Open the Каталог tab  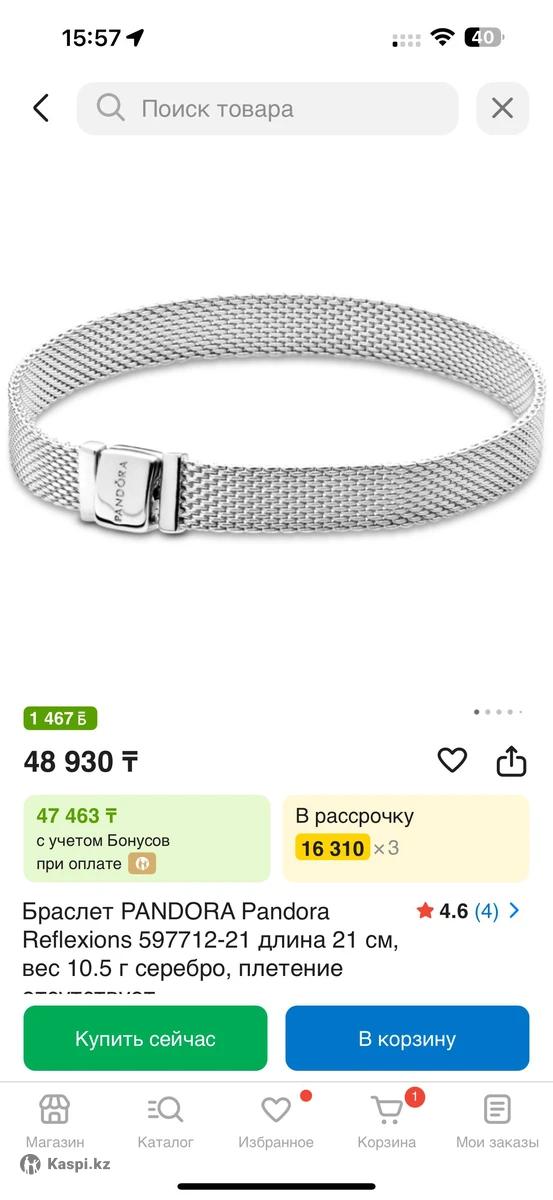pyautogui.click(x=165, y=1121)
